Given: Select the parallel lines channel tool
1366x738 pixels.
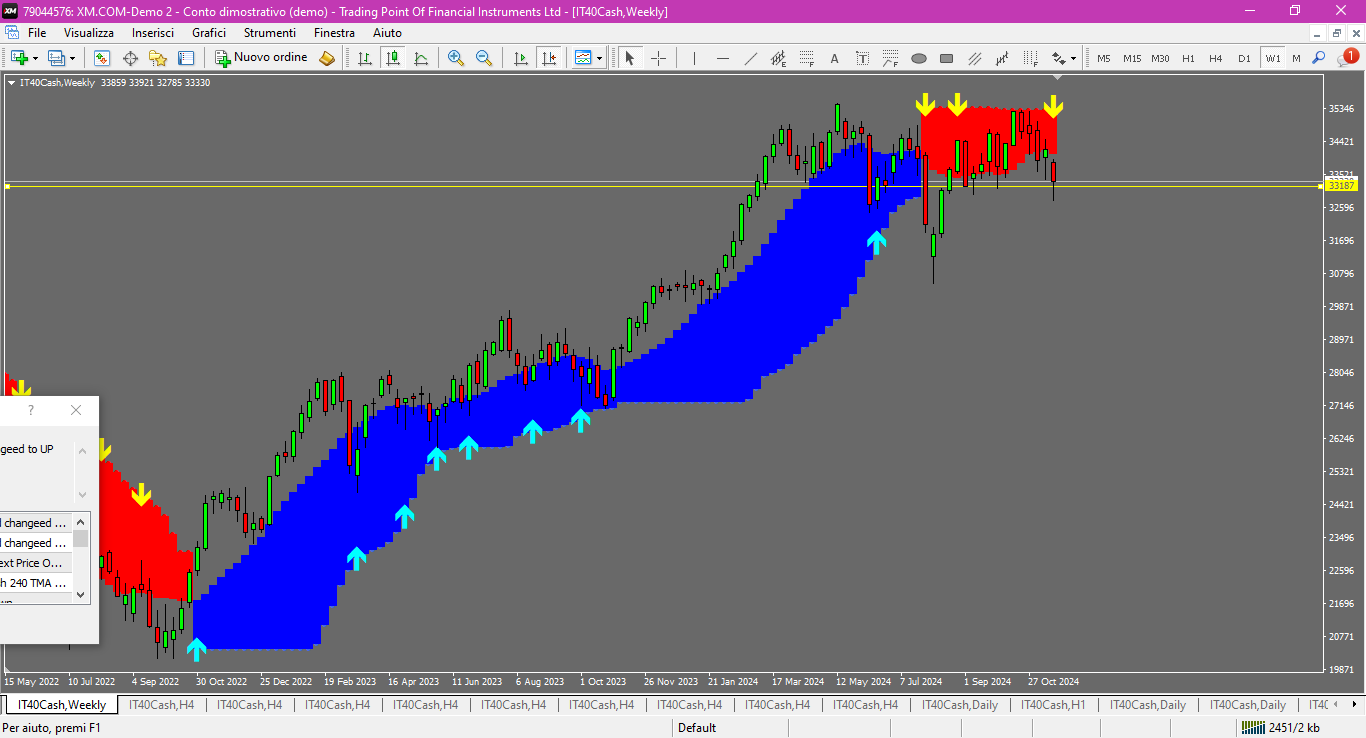Looking at the screenshot, I should (x=974, y=58).
